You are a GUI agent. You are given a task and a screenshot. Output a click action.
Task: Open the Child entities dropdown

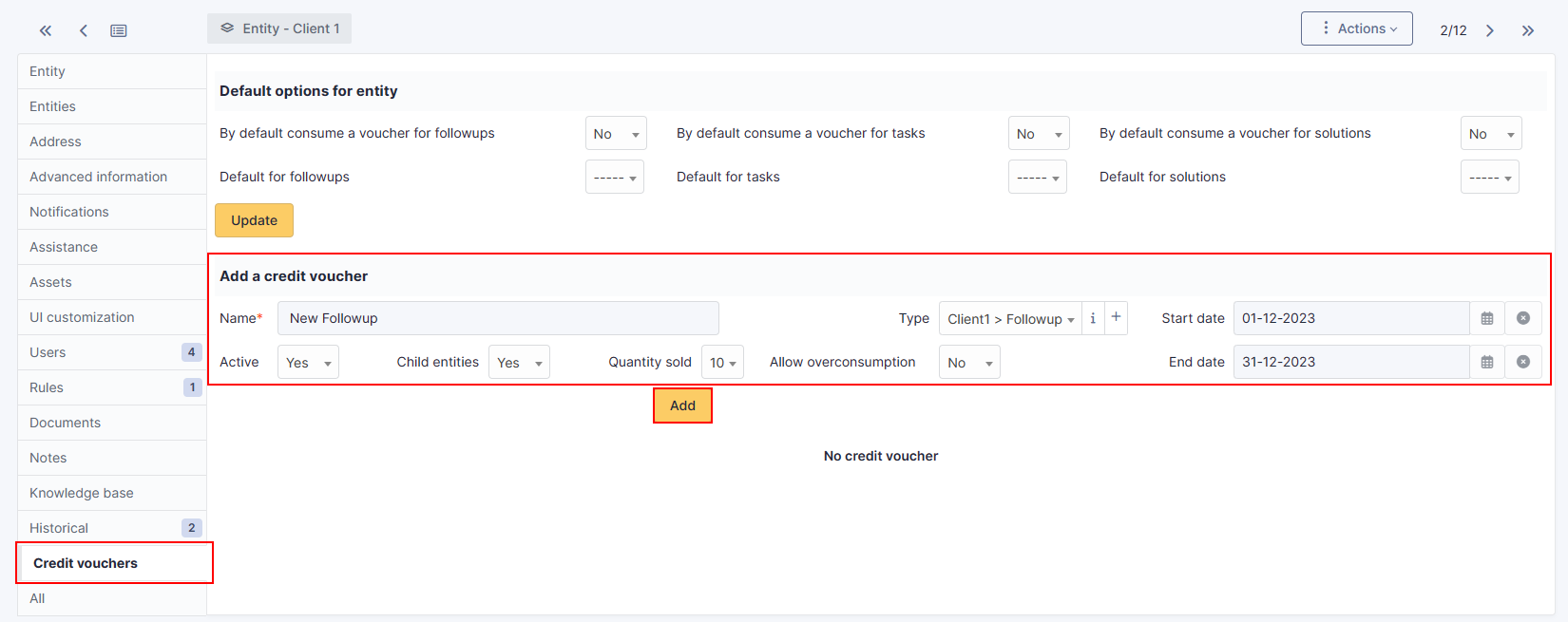519,363
